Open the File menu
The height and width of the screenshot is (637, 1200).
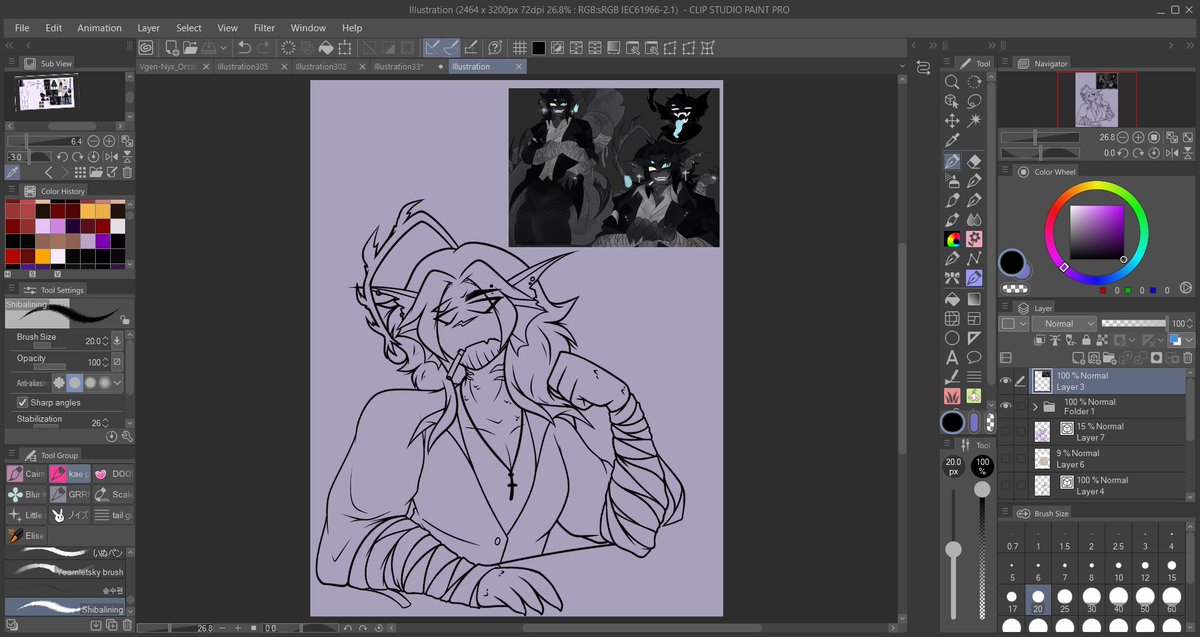pos(22,28)
